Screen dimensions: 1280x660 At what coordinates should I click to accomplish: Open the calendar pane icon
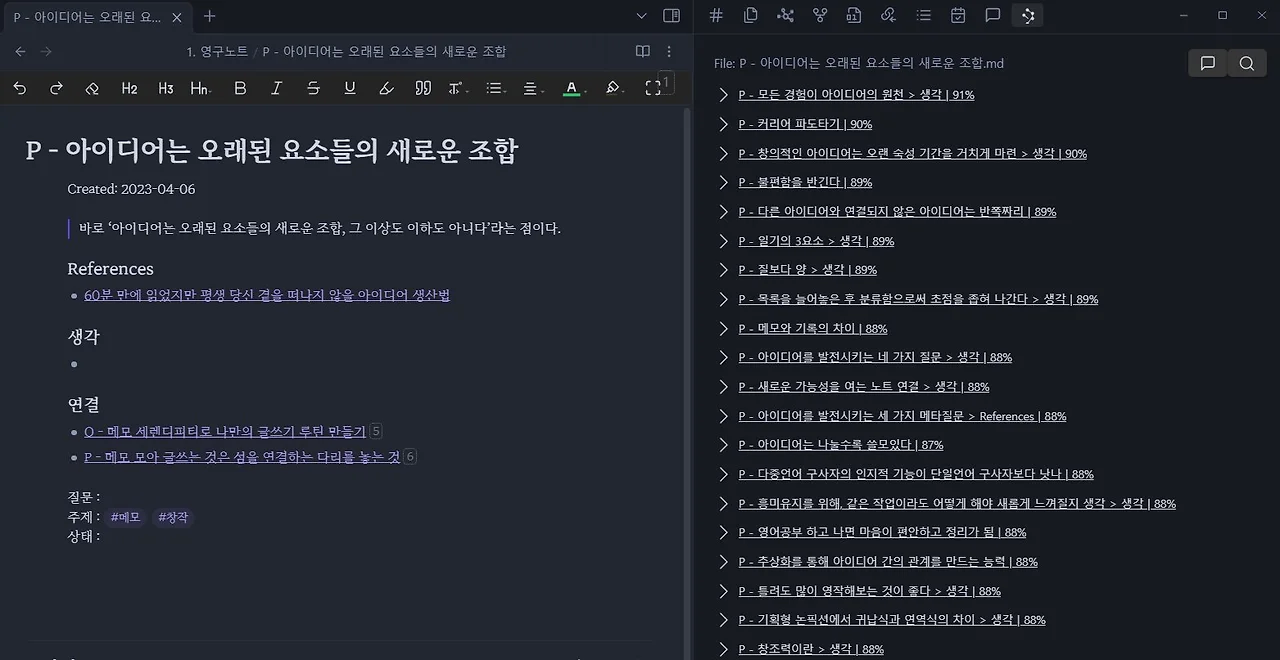point(958,15)
